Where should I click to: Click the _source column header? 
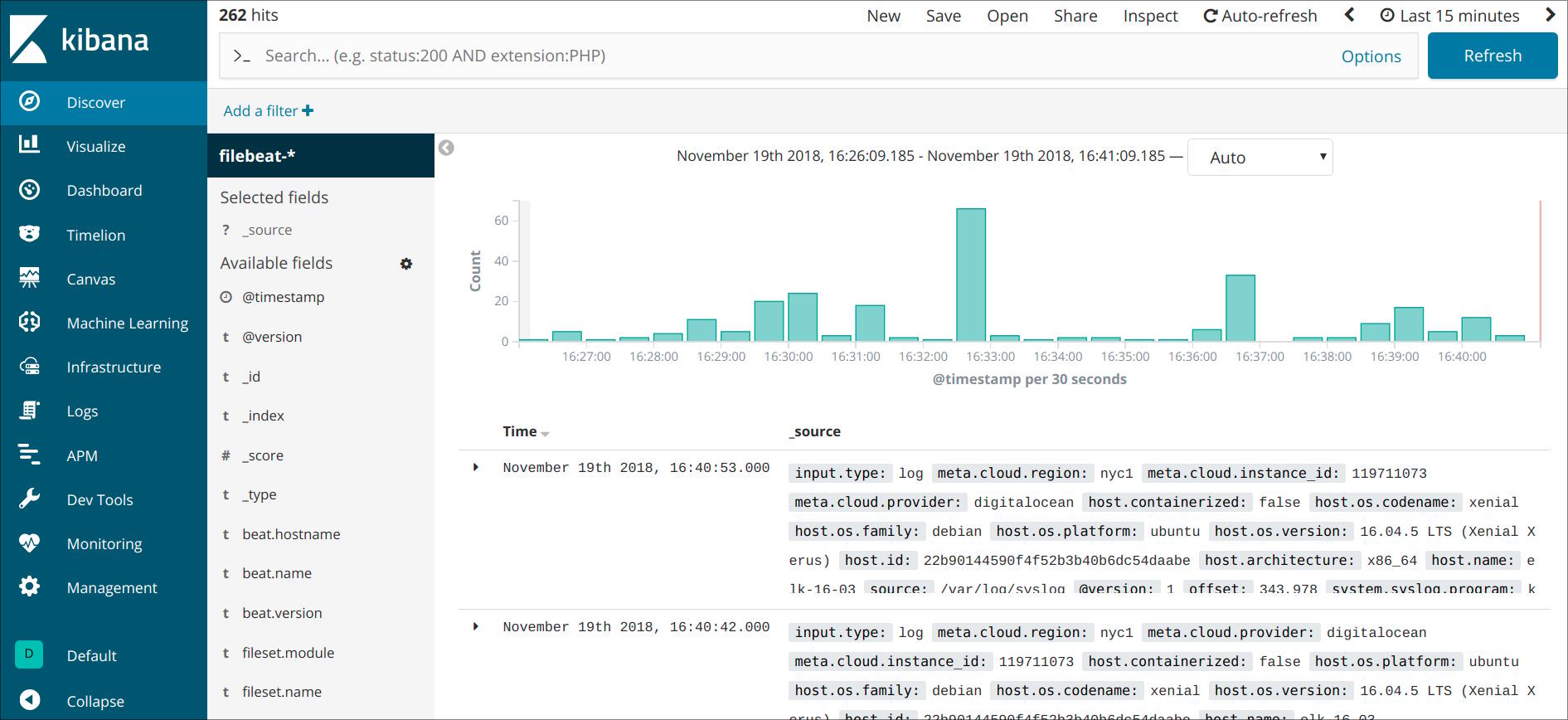pos(814,431)
